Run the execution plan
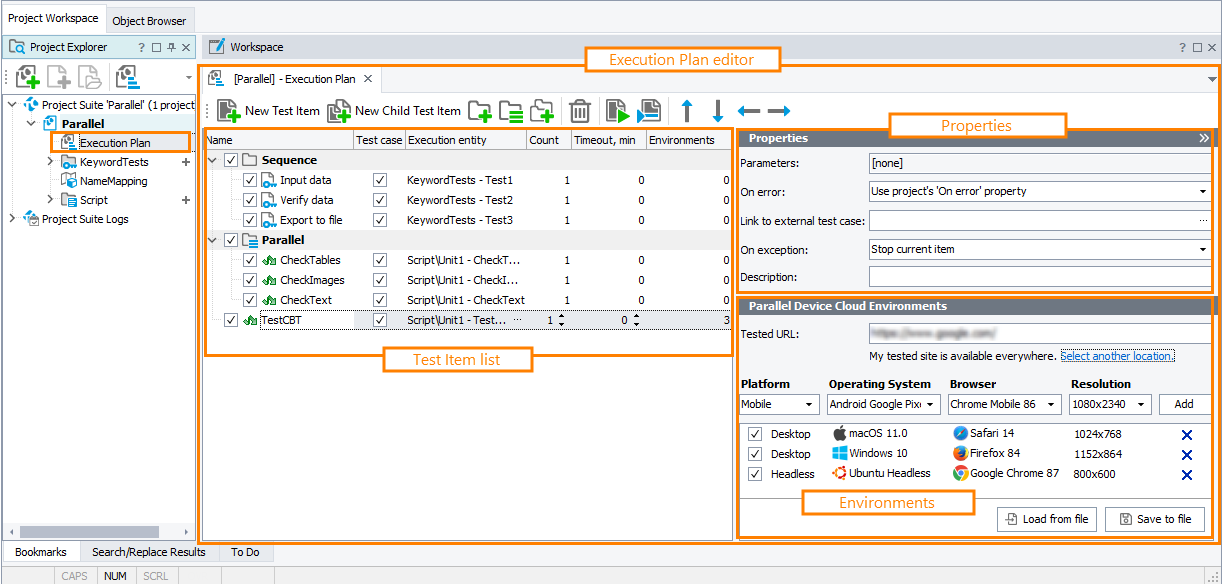 coord(617,110)
